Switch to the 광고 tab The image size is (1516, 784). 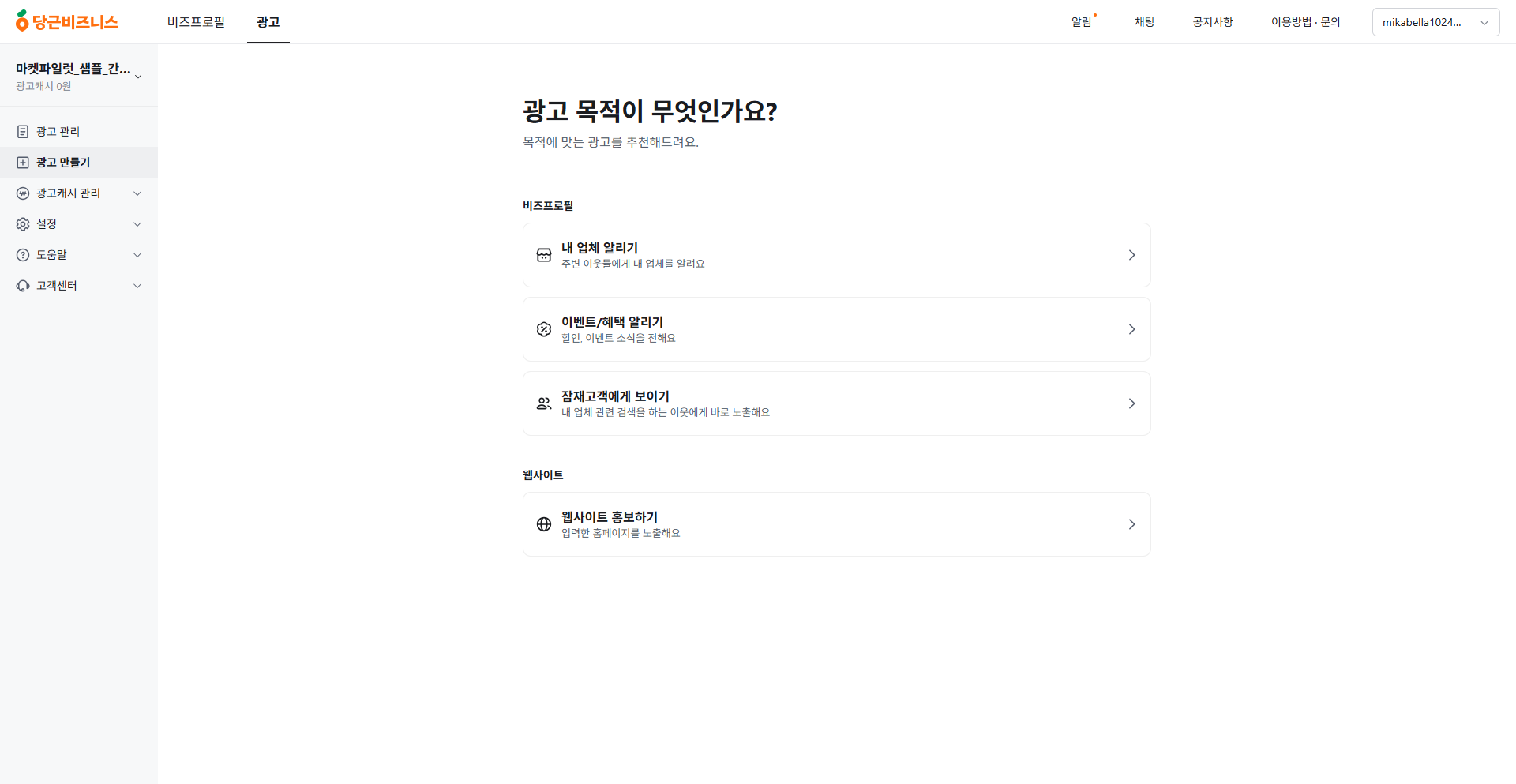click(x=268, y=22)
